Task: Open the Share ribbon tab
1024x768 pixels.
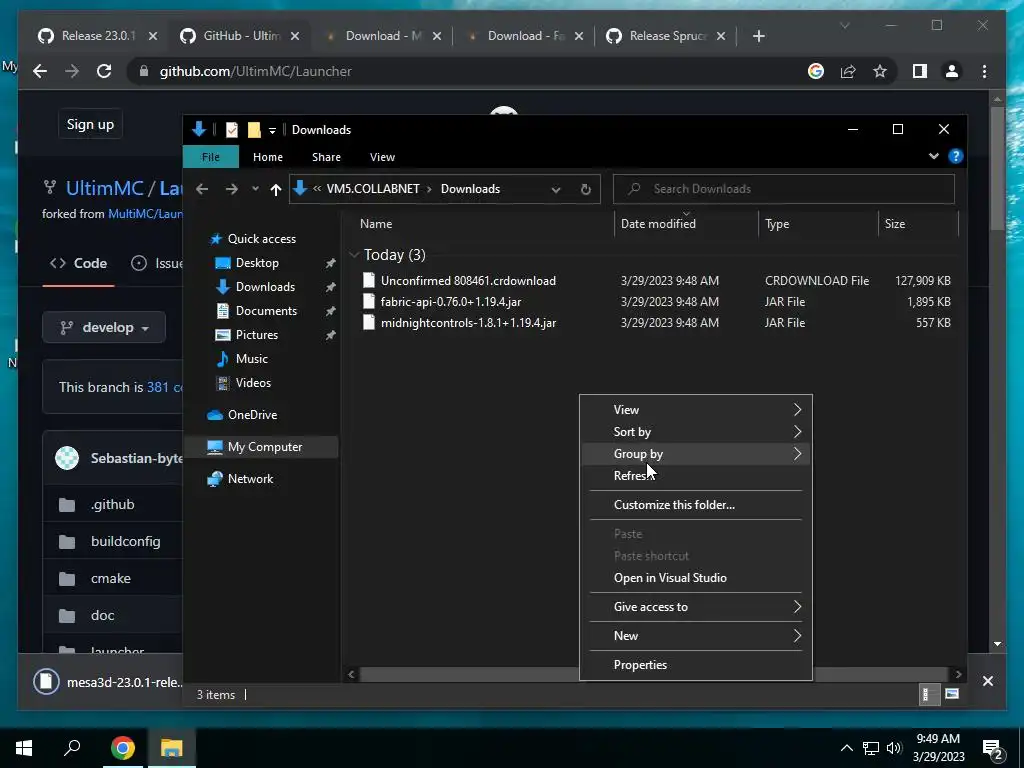Action: coord(327,157)
